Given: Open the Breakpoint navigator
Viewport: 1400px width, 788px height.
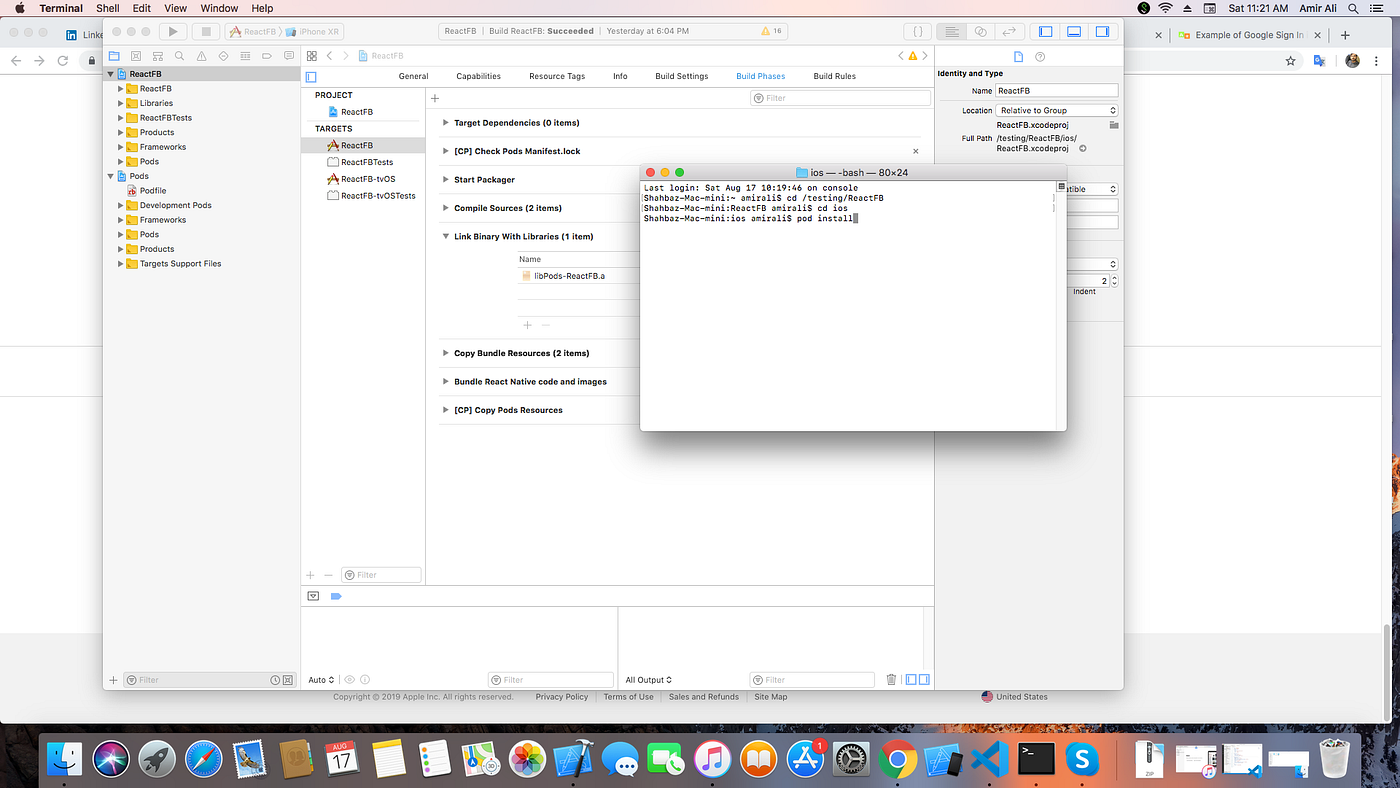Looking at the screenshot, I should 267,56.
